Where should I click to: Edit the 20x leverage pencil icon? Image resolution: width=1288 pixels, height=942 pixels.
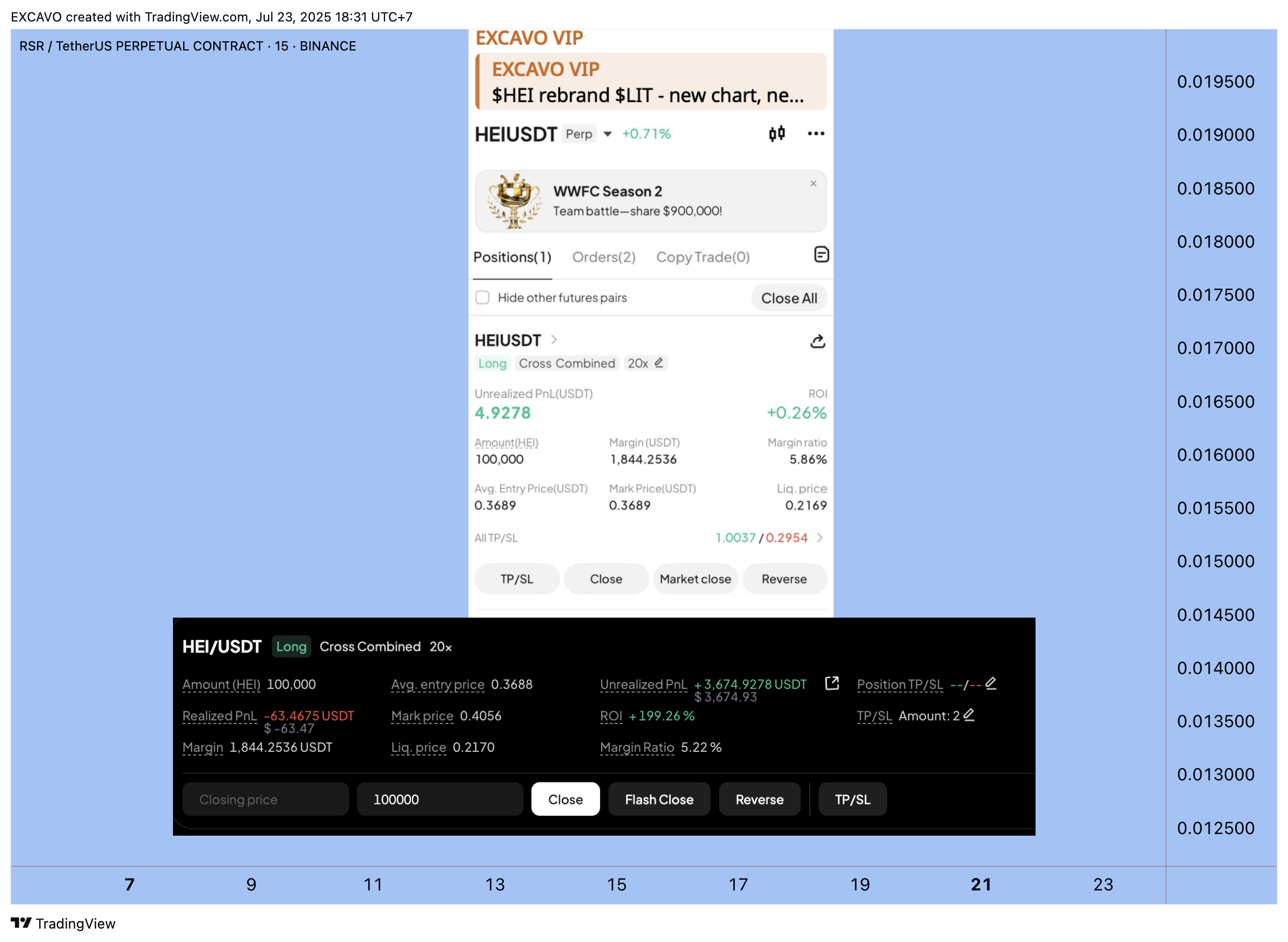[659, 363]
